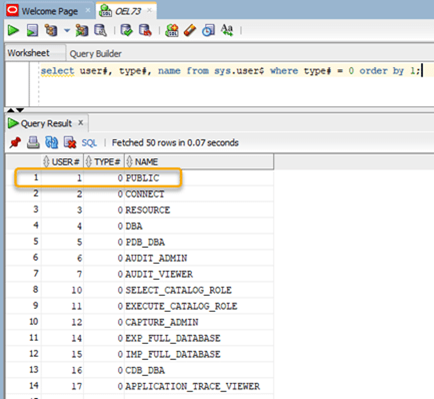Refresh the query result
Viewport: 434px width, 399px height.
(x=52, y=143)
